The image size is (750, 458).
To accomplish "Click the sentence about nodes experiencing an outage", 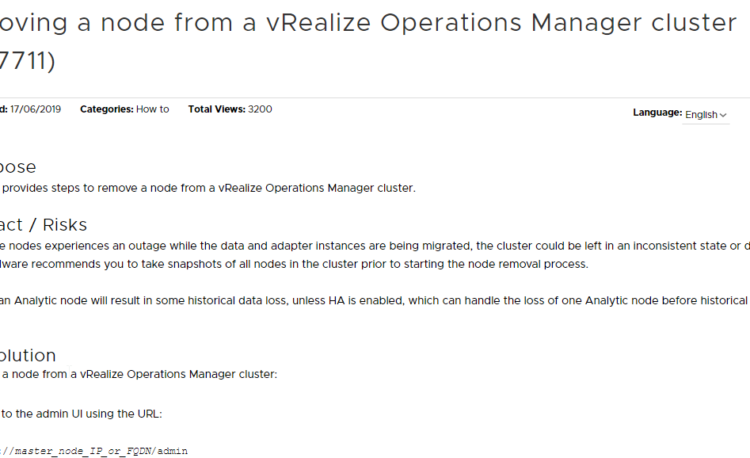I will pyautogui.click(x=374, y=246).
